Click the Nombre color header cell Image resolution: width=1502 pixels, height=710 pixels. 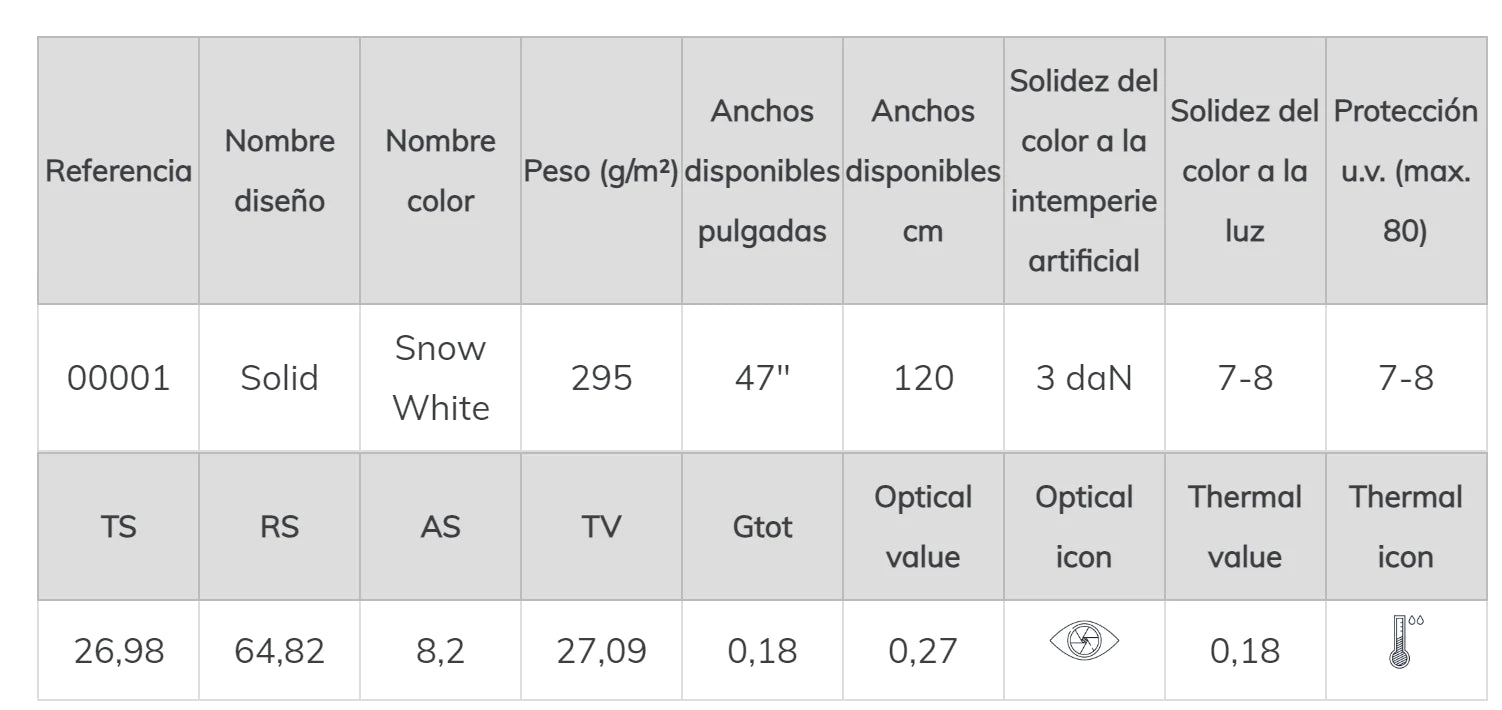point(440,171)
